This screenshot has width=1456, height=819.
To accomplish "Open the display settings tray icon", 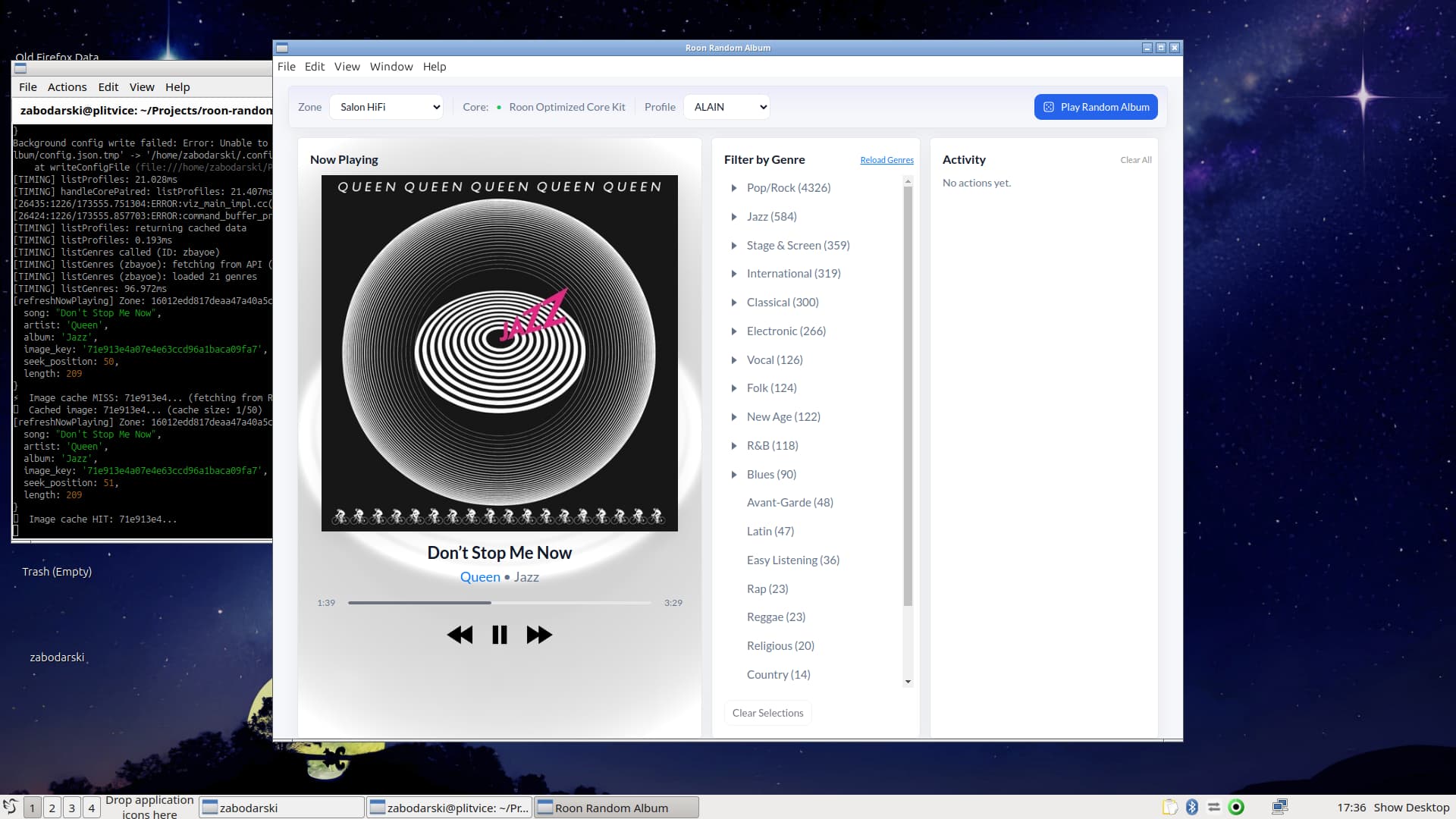I will click(1280, 808).
